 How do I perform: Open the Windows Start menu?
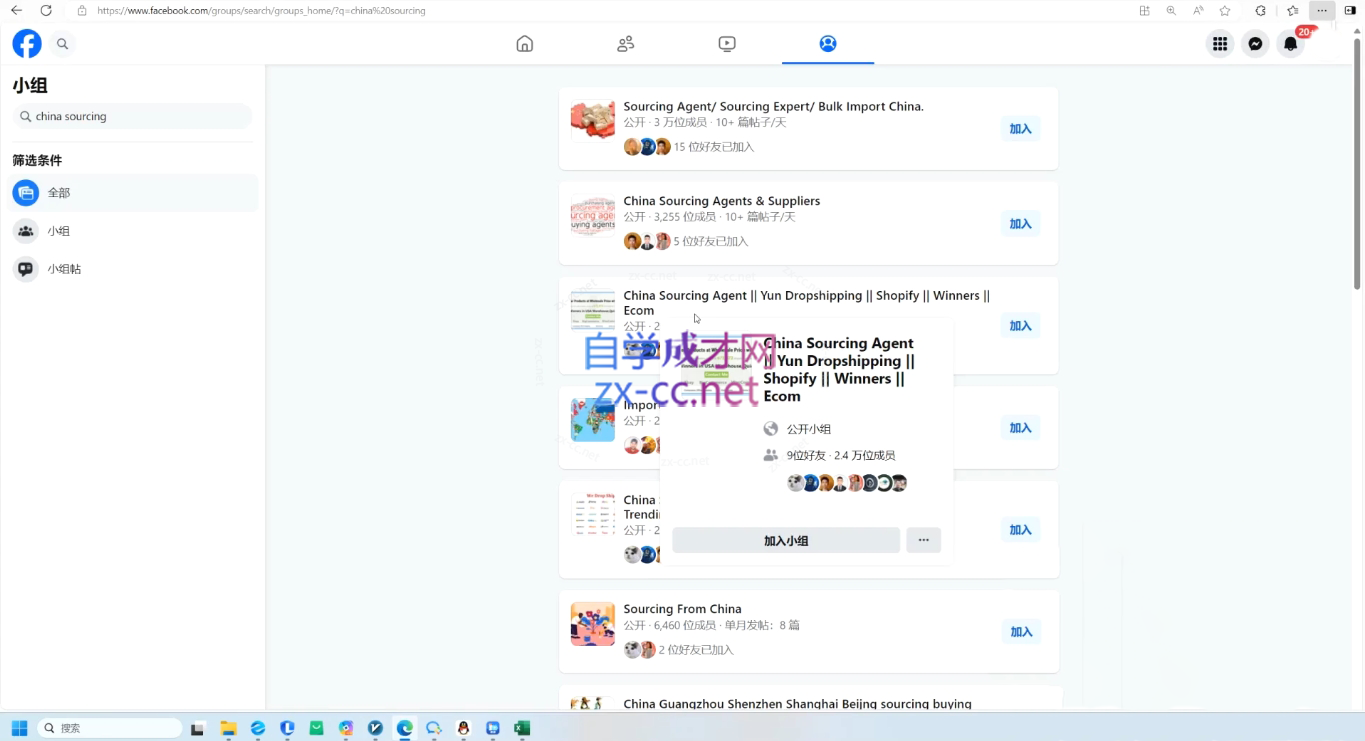19,728
